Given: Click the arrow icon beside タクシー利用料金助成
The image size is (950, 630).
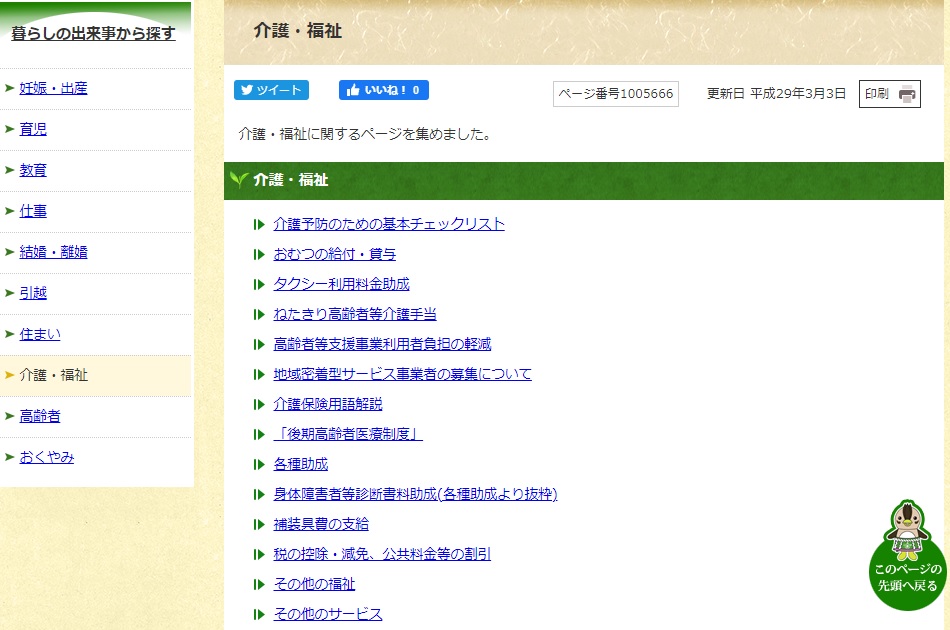Looking at the screenshot, I should (259, 285).
